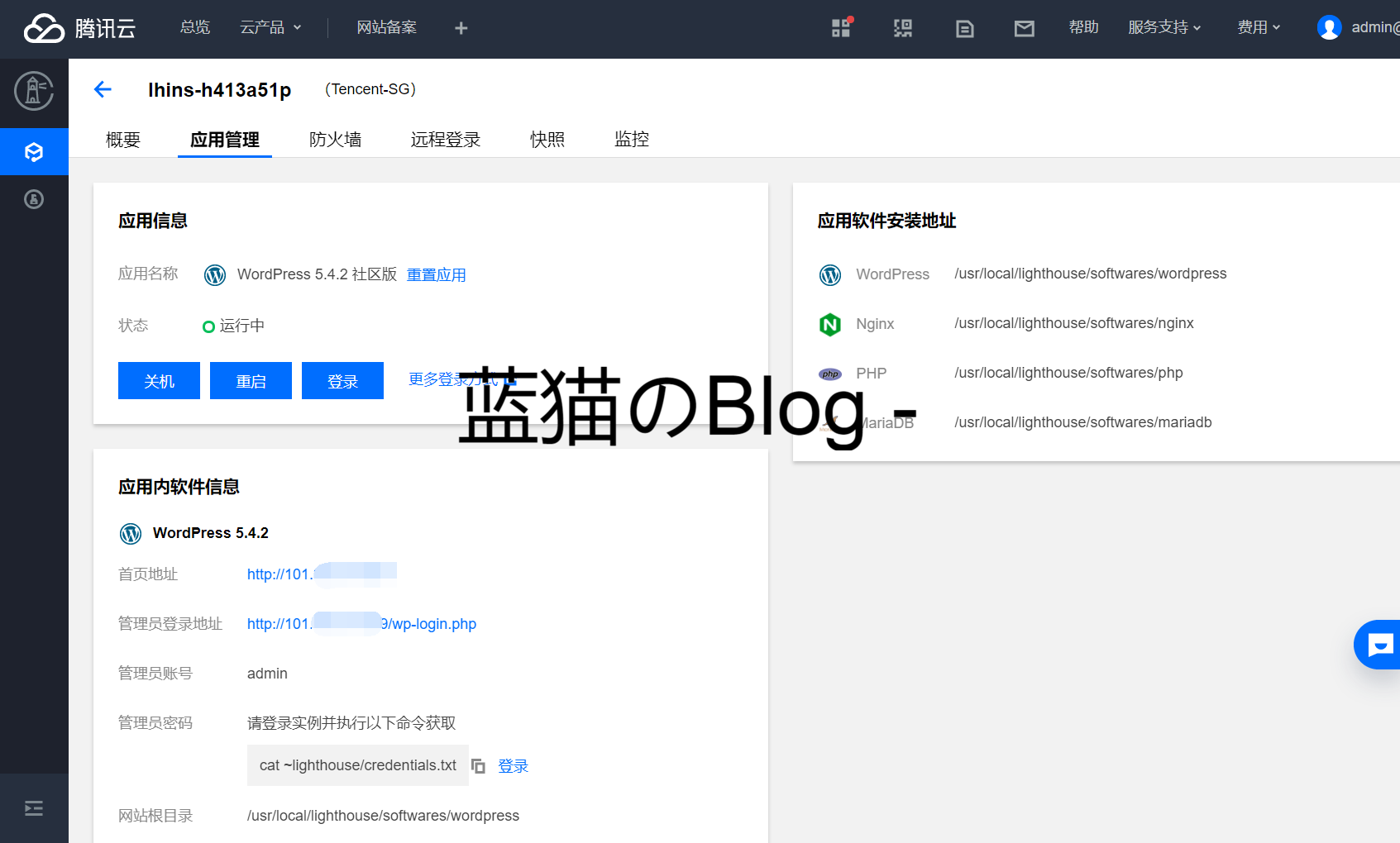Expand the 费用 dropdown
Screen dimensions: 1400x843
[x=1258, y=28]
